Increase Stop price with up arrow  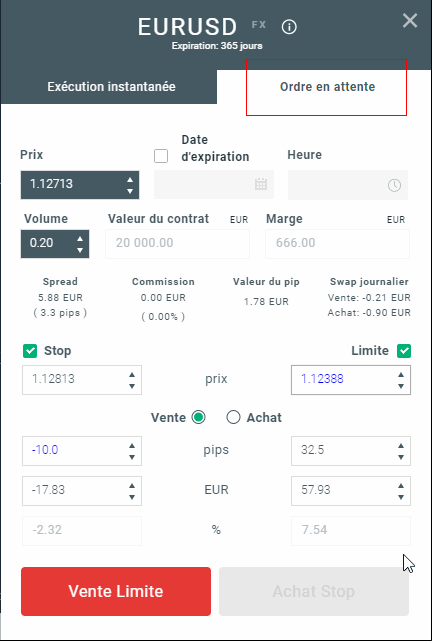[x=132, y=374]
